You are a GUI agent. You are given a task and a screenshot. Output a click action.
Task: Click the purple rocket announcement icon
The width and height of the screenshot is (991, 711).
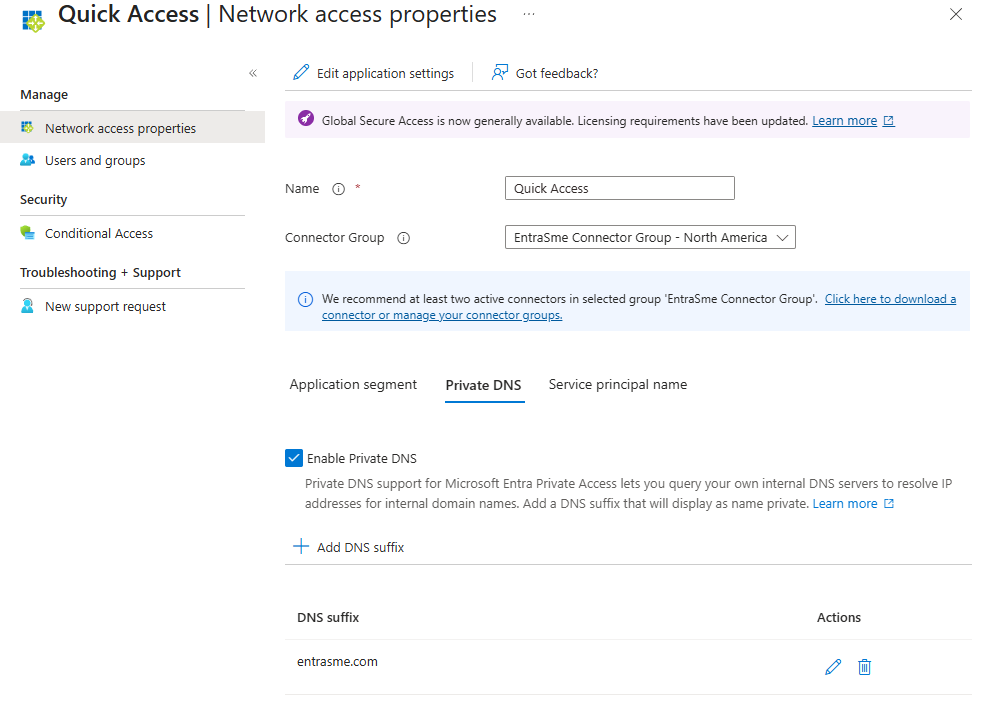click(306, 118)
